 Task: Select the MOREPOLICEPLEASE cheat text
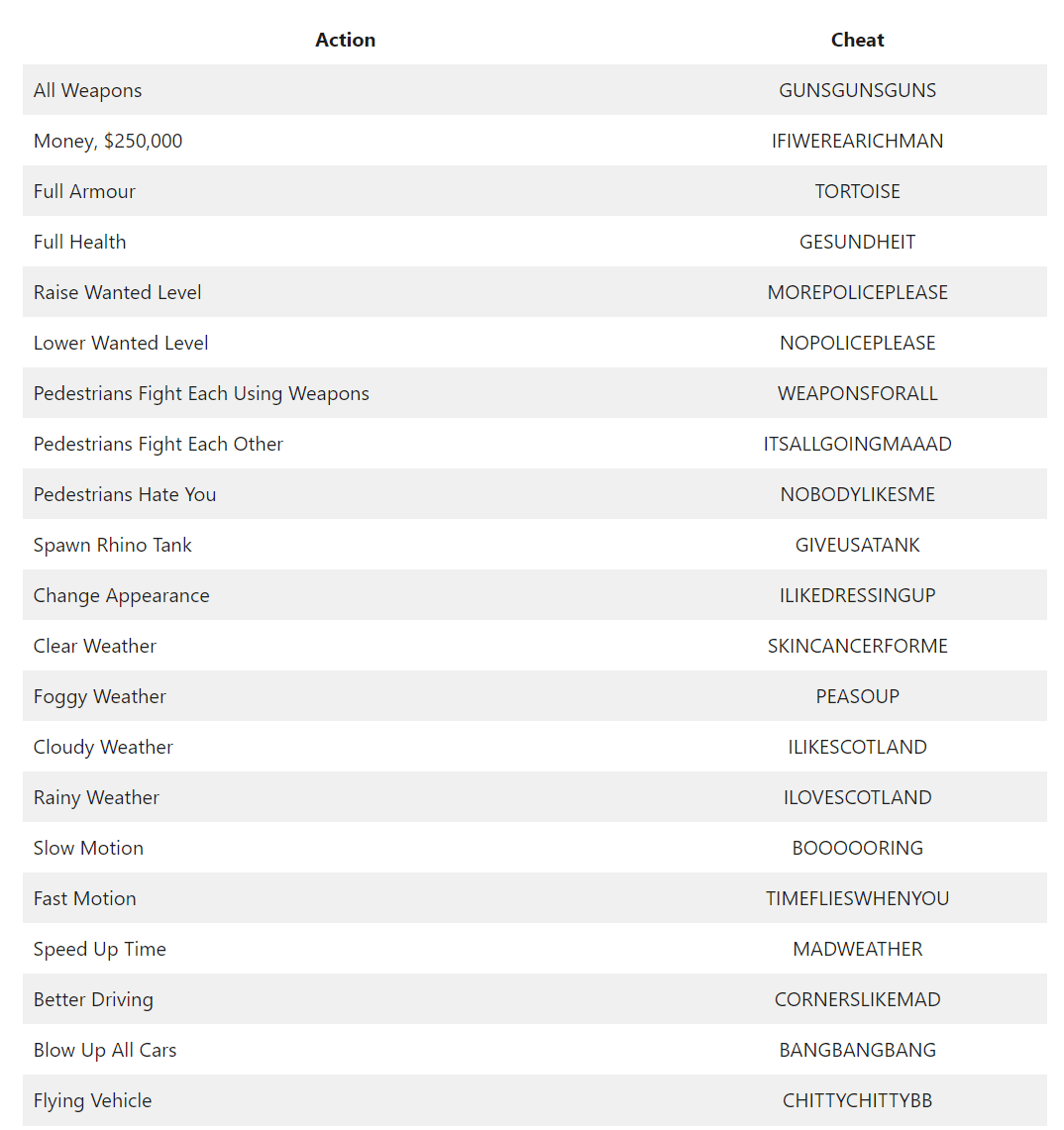click(857, 293)
